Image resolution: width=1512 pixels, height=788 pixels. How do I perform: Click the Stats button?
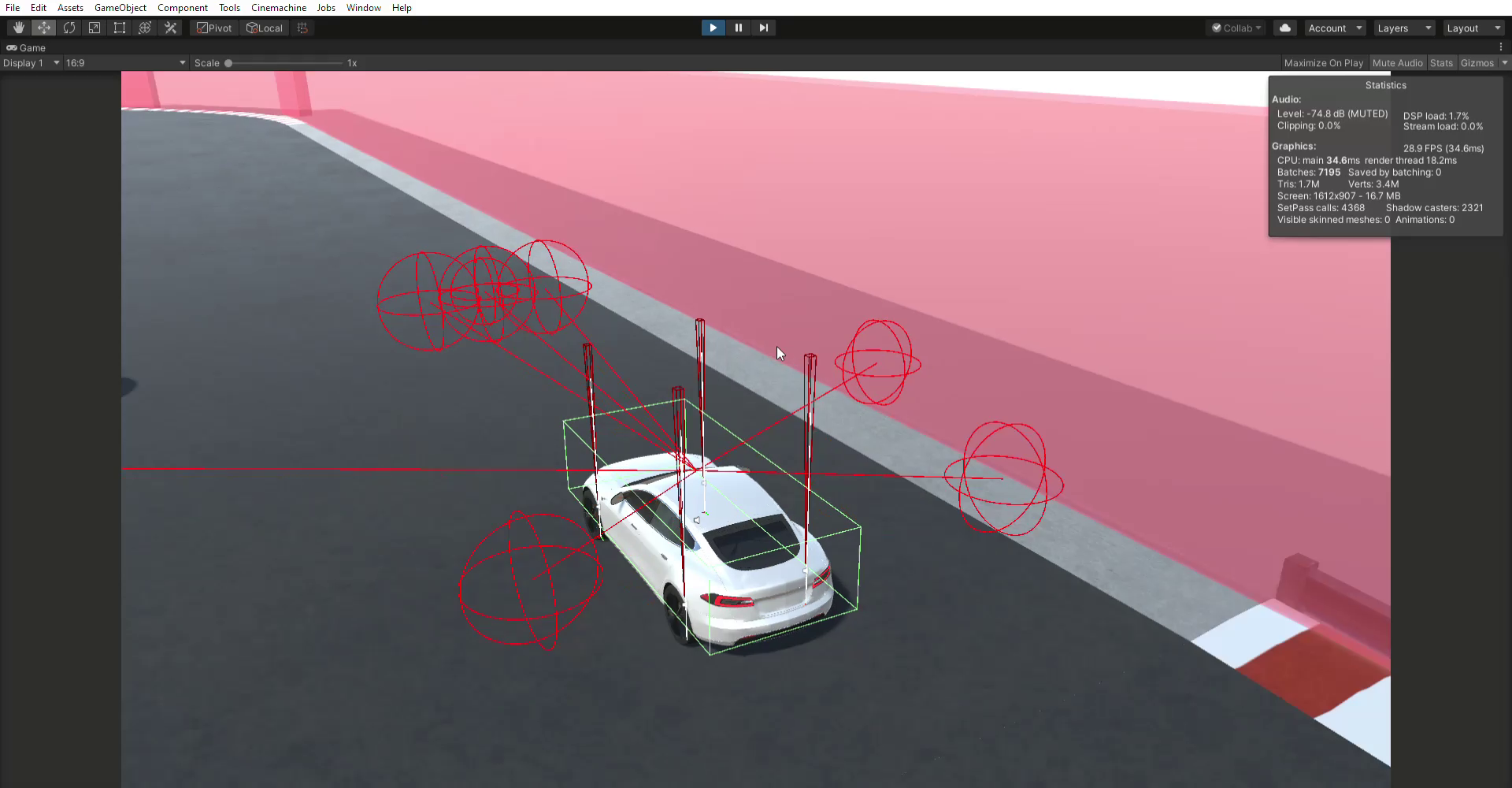coord(1441,62)
